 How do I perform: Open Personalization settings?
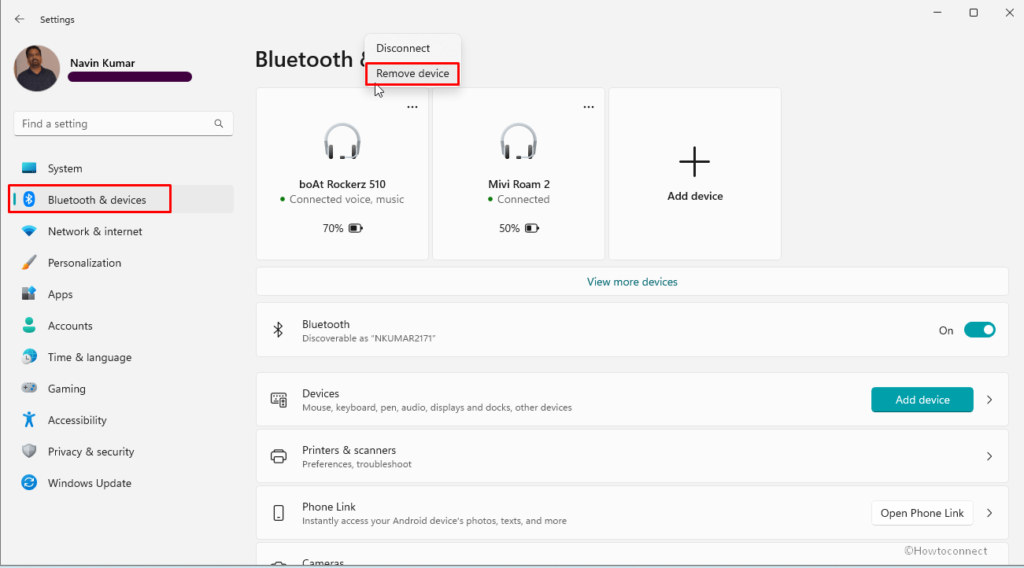123,262
